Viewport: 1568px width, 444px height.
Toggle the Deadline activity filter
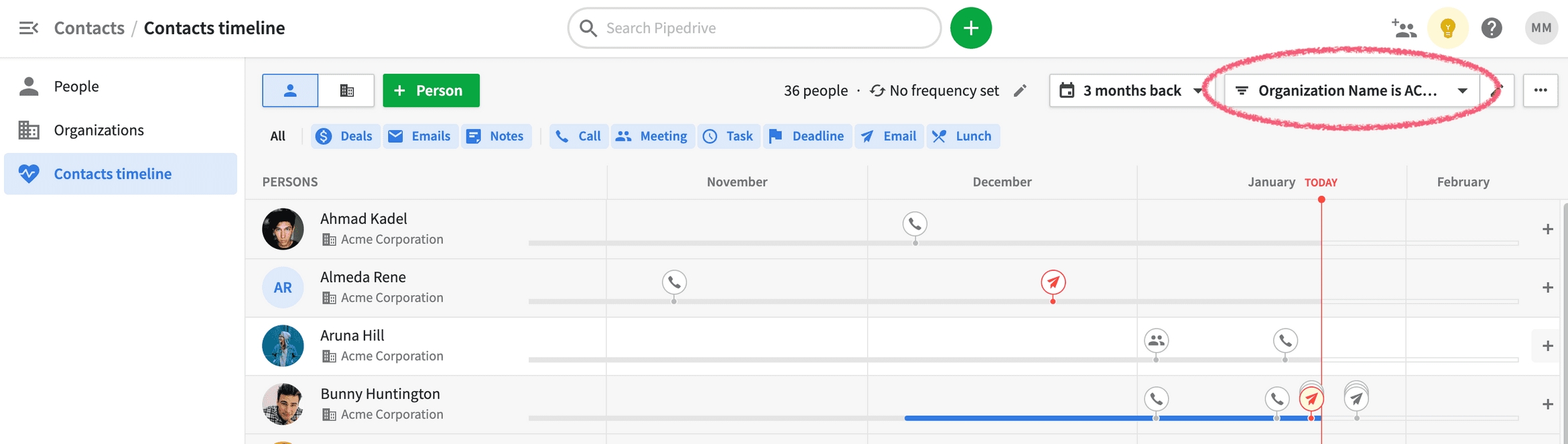click(807, 136)
